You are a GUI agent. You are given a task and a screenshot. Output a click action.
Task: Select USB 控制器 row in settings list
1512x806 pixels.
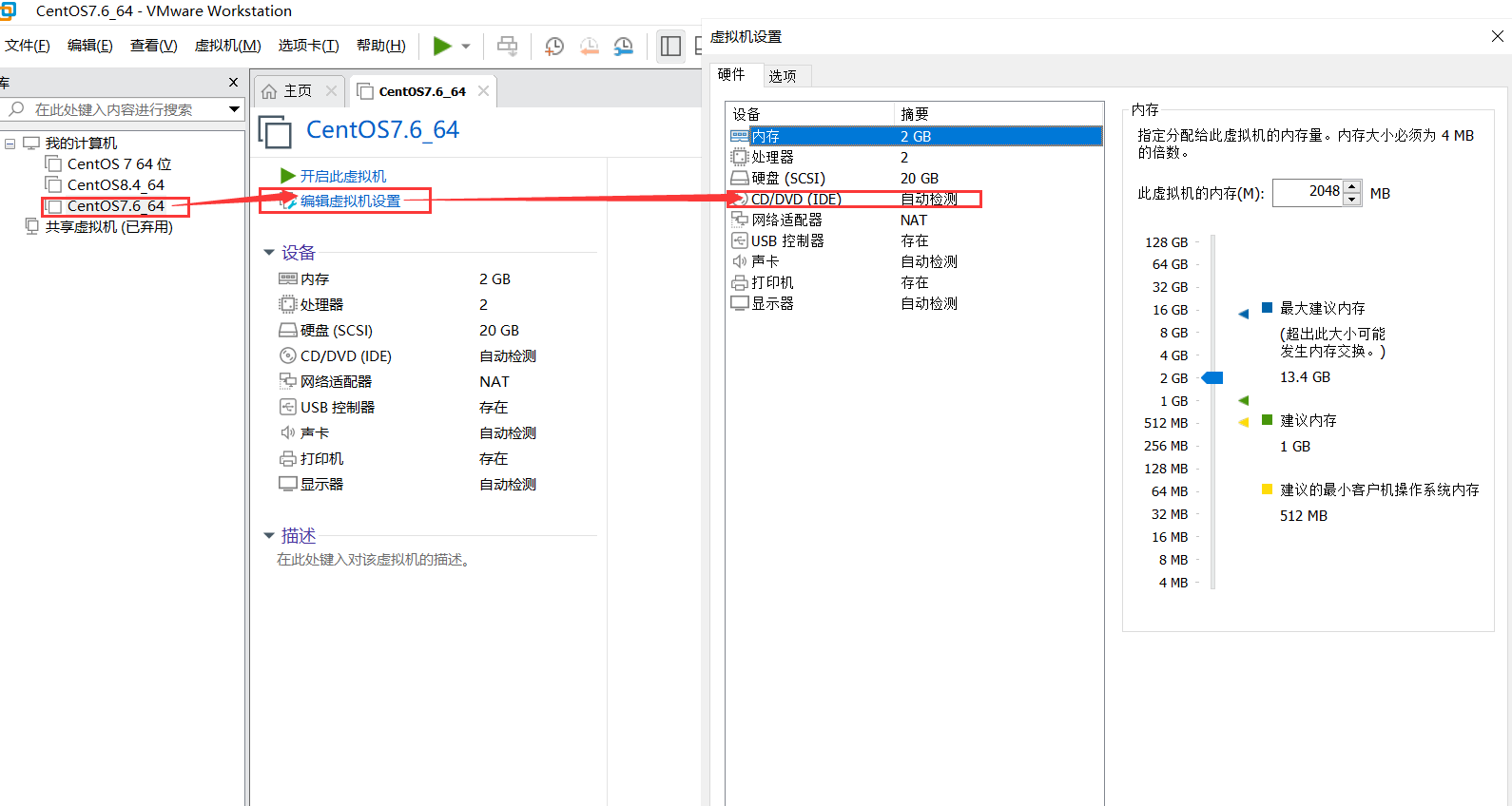[x=916, y=241]
